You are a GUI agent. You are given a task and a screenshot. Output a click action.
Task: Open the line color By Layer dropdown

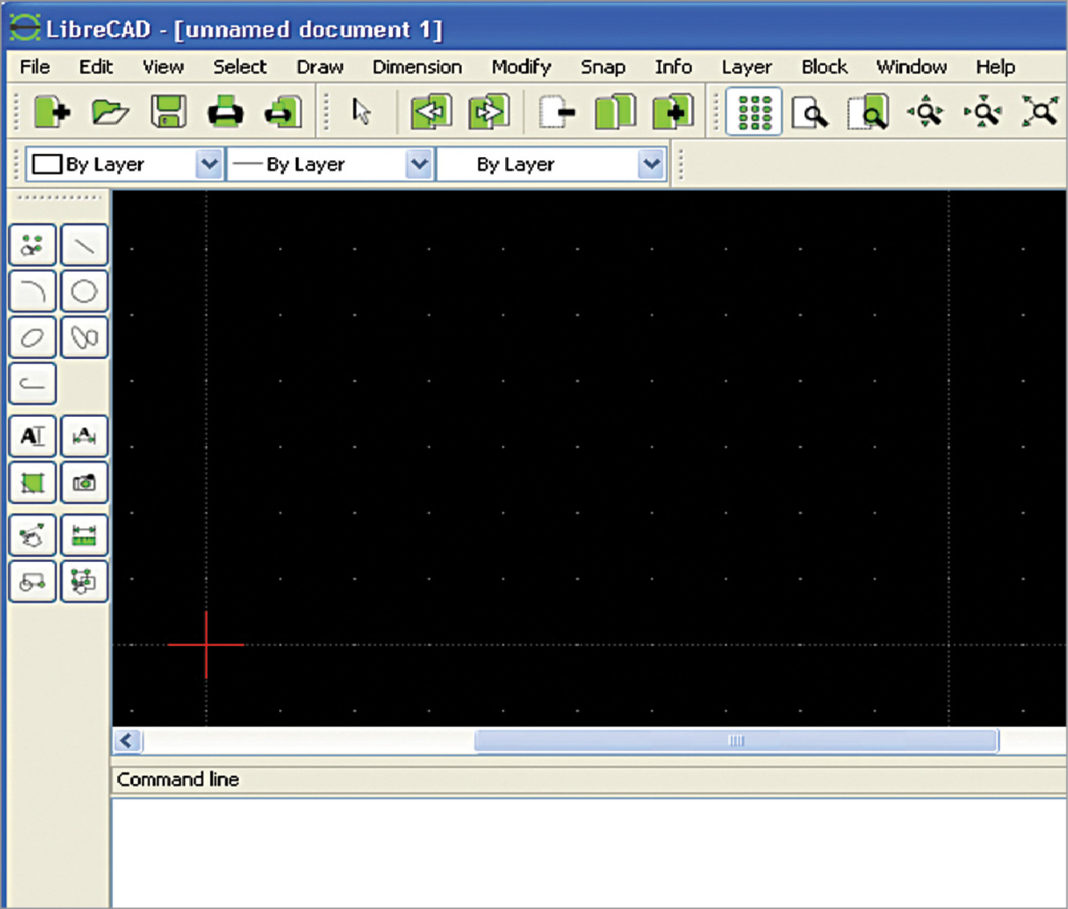(210, 163)
